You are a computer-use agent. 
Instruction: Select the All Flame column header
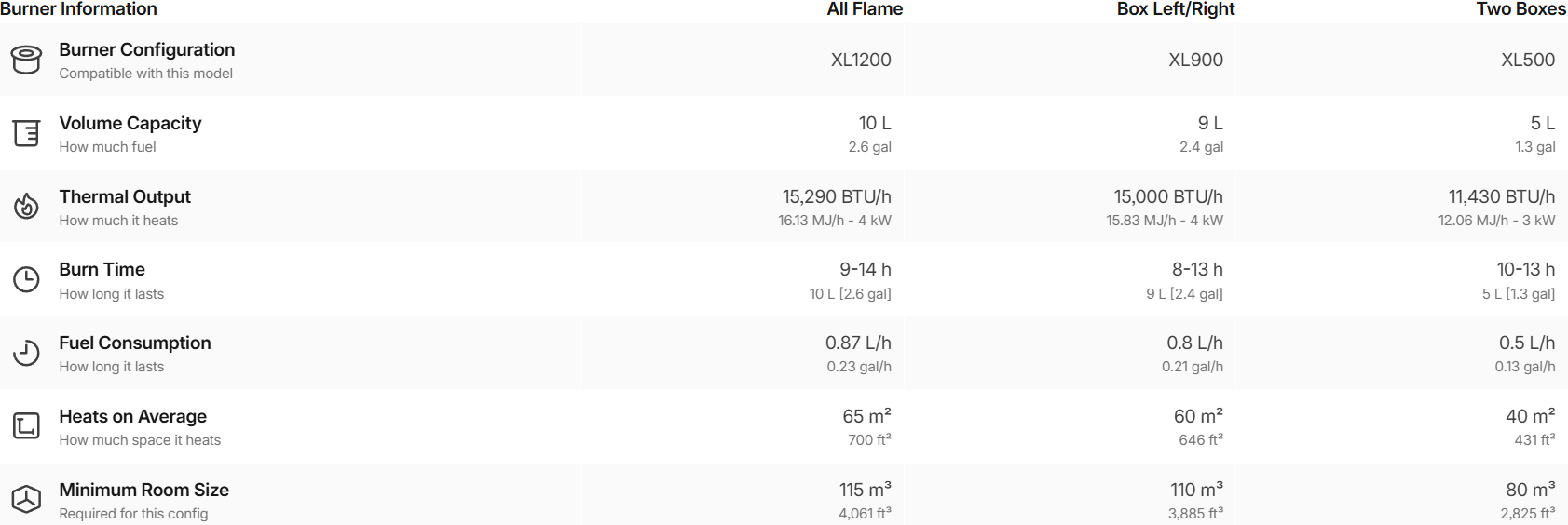(x=865, y=9)
